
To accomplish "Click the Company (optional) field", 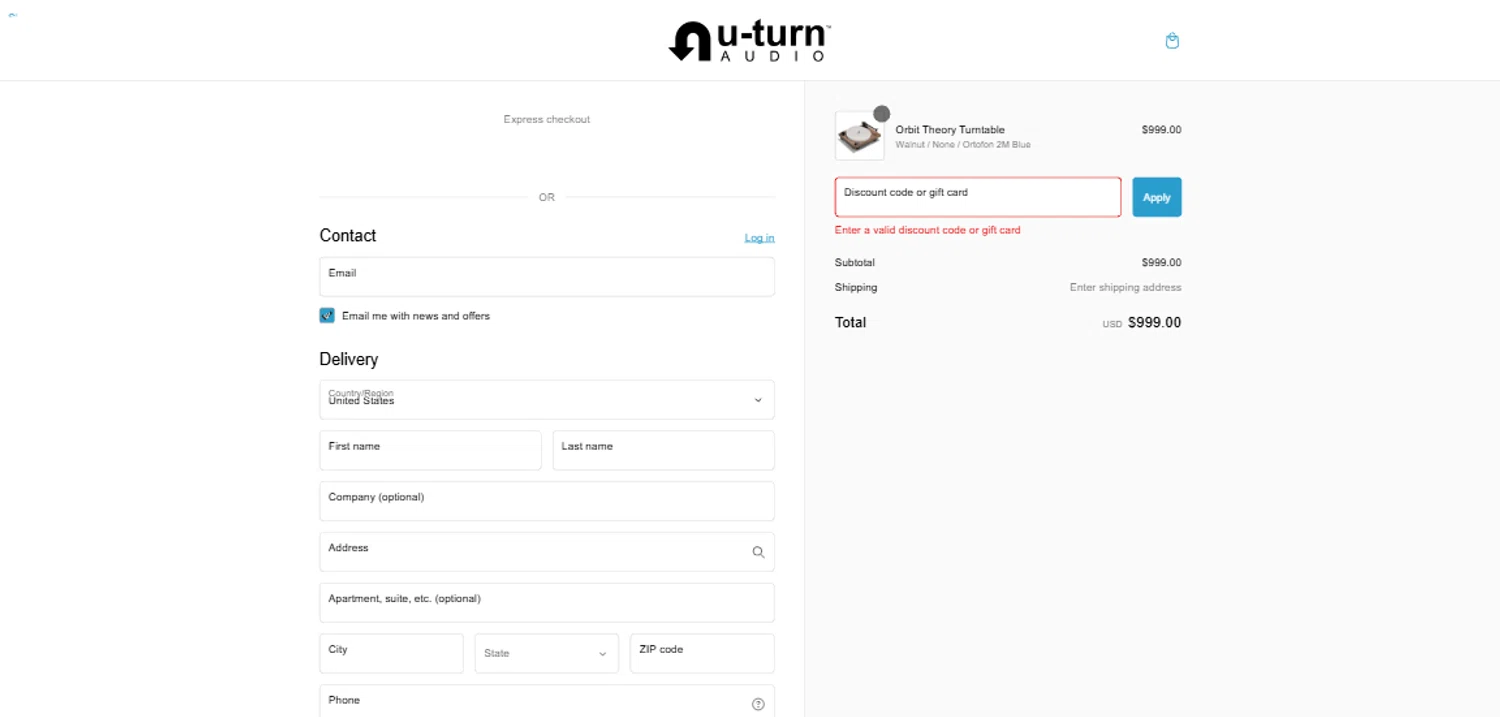I will [547, 501].
